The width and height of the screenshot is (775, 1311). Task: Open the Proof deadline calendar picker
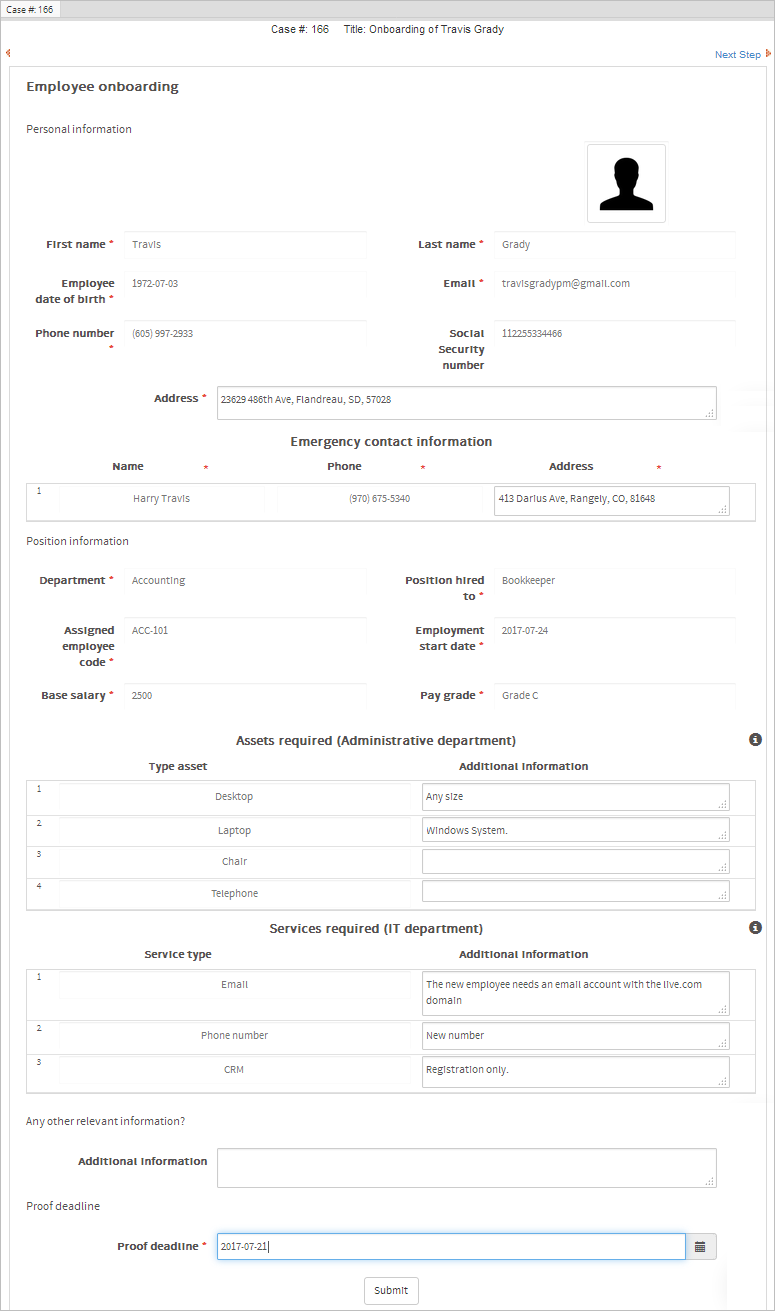coord(701,1247)
